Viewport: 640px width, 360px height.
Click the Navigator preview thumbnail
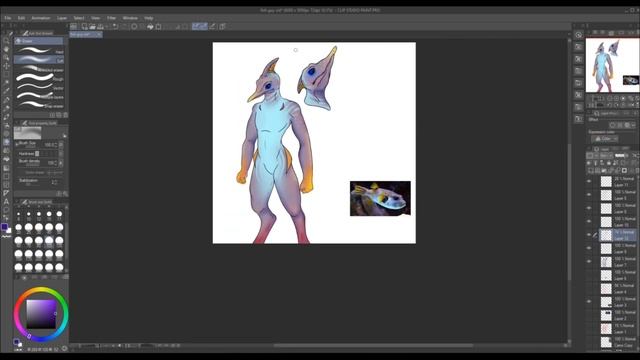click(613, 65)
